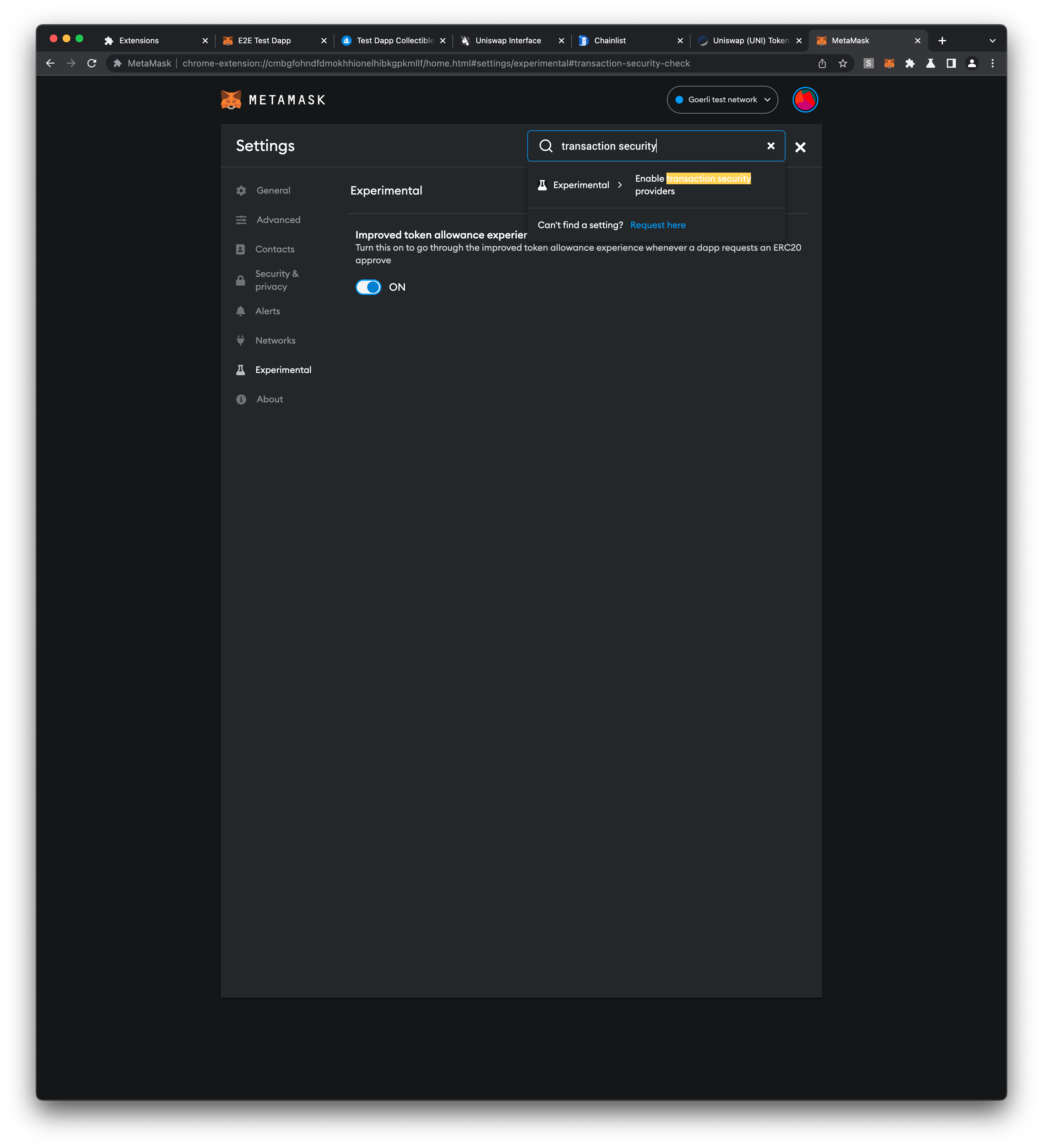Viewport: 1043px width, 1148px height.
Task: Click the gray S extension icon
Action: click(x=868, y=63)
